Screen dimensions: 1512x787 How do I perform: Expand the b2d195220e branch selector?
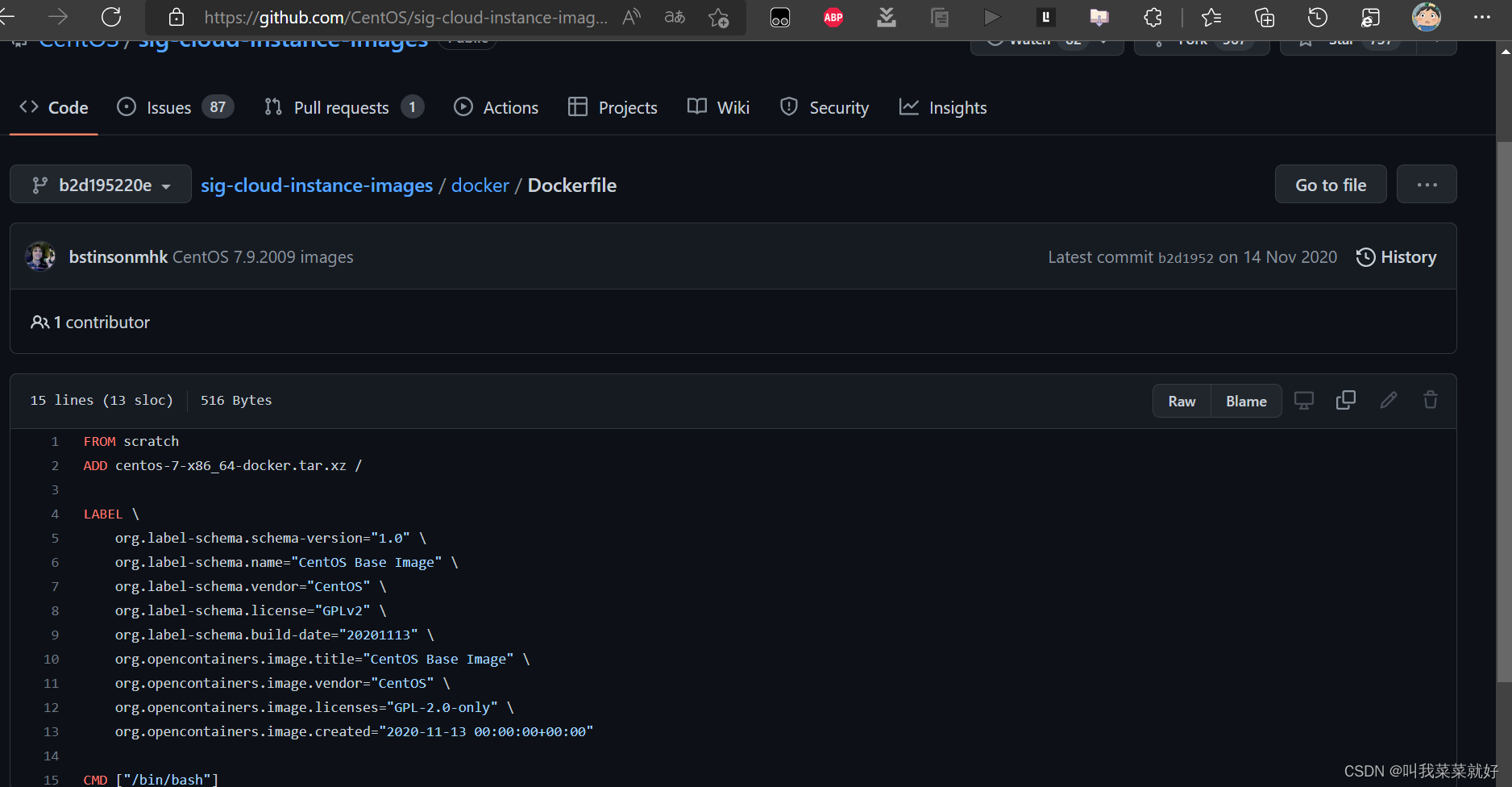coord(101,185)
